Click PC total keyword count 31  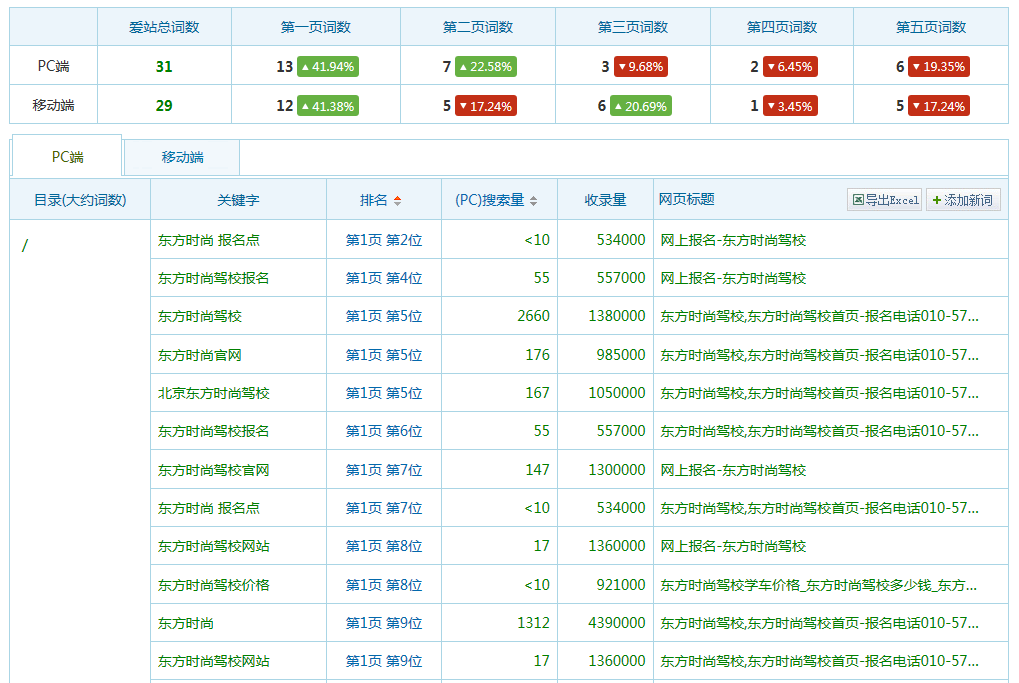[164, 67]
